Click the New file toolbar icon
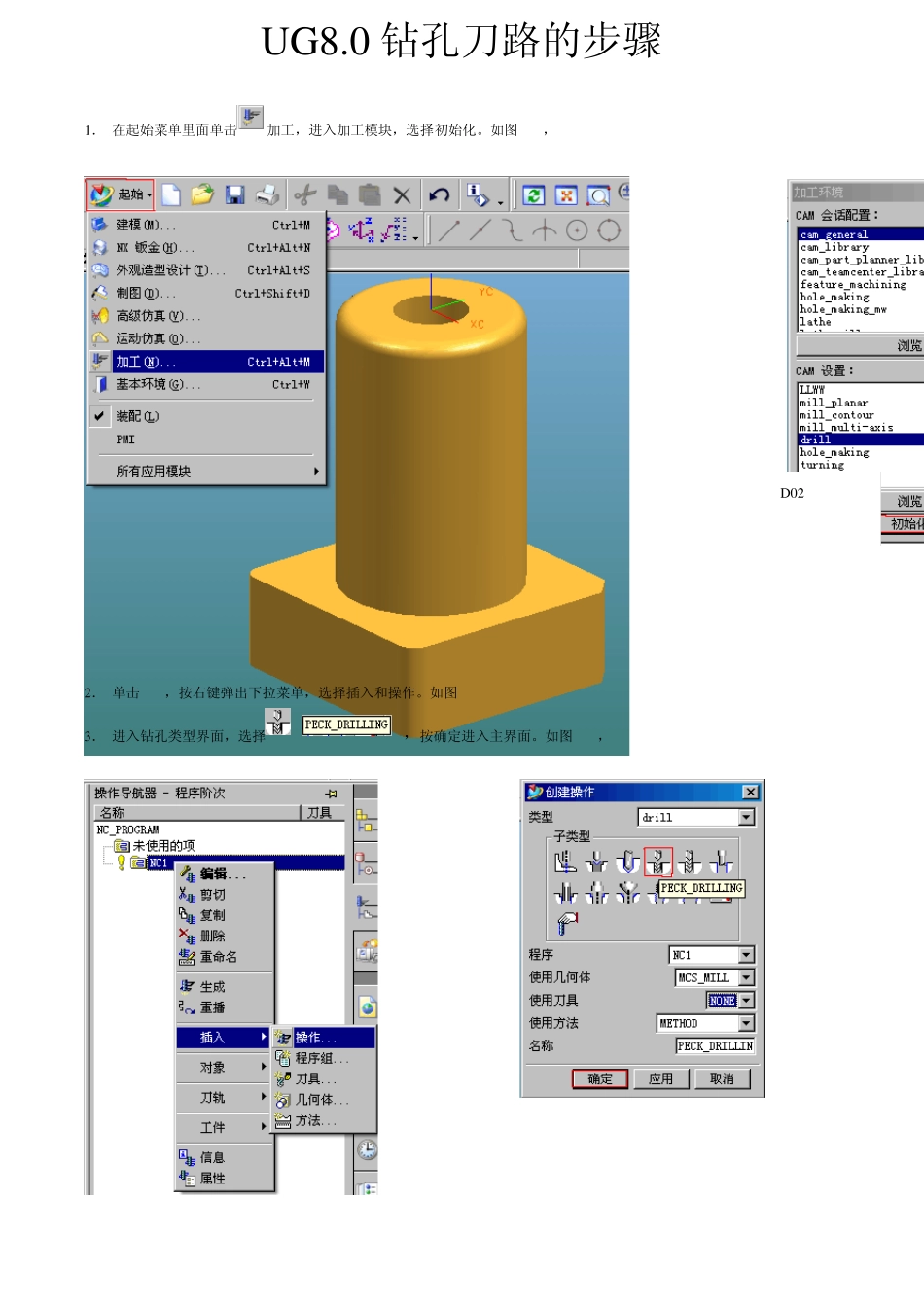This screenshot has height=1307, width=924. tap(171, 195)
